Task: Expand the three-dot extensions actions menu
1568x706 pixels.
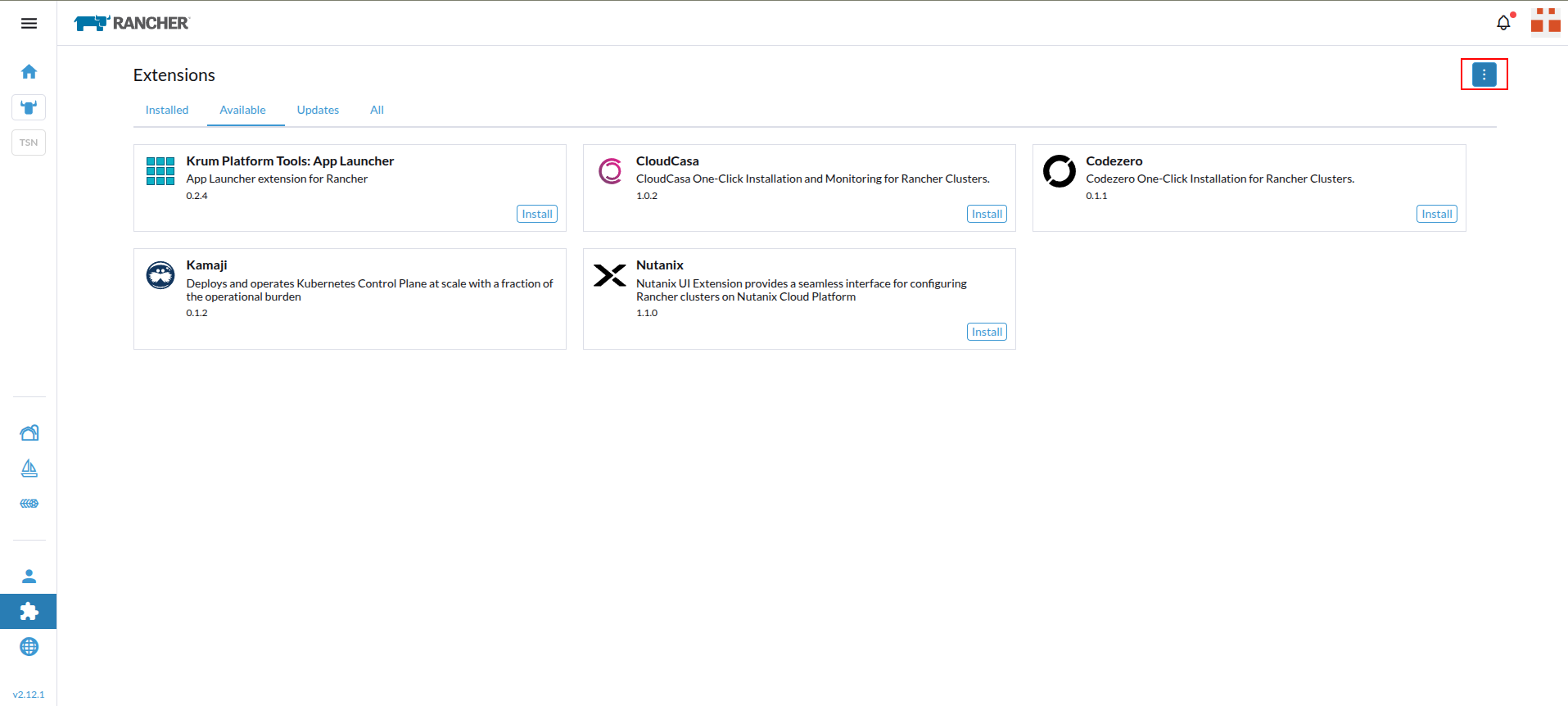Action: [1484, 75]
